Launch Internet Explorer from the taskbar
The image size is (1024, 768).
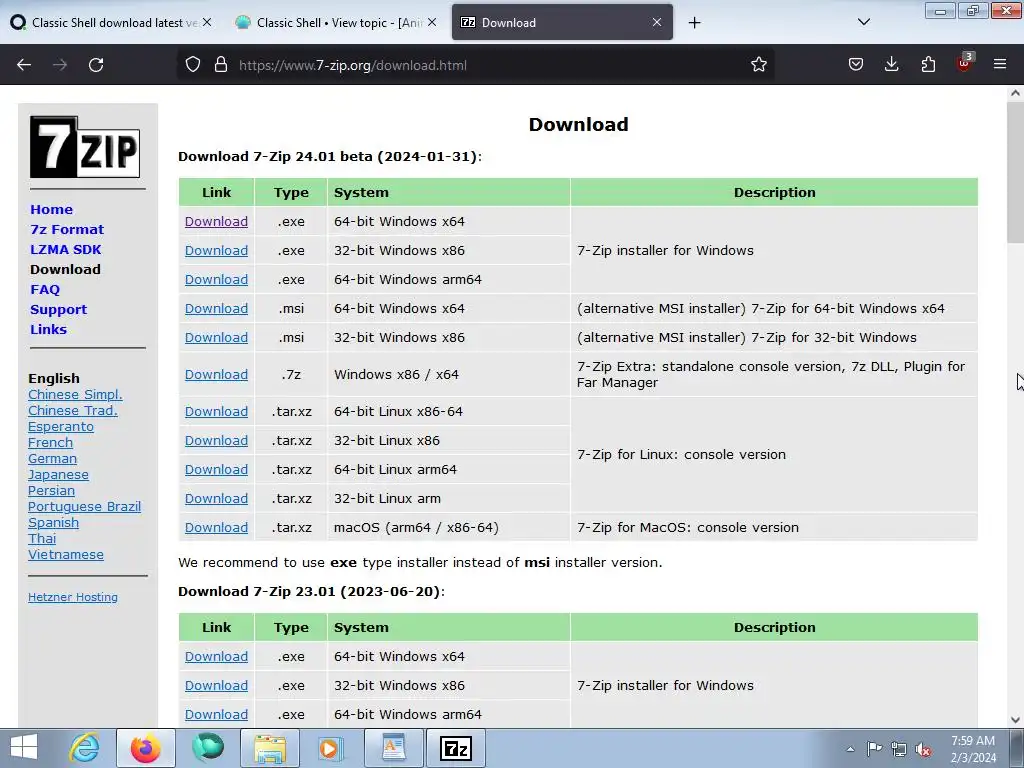tap(85, 748)
